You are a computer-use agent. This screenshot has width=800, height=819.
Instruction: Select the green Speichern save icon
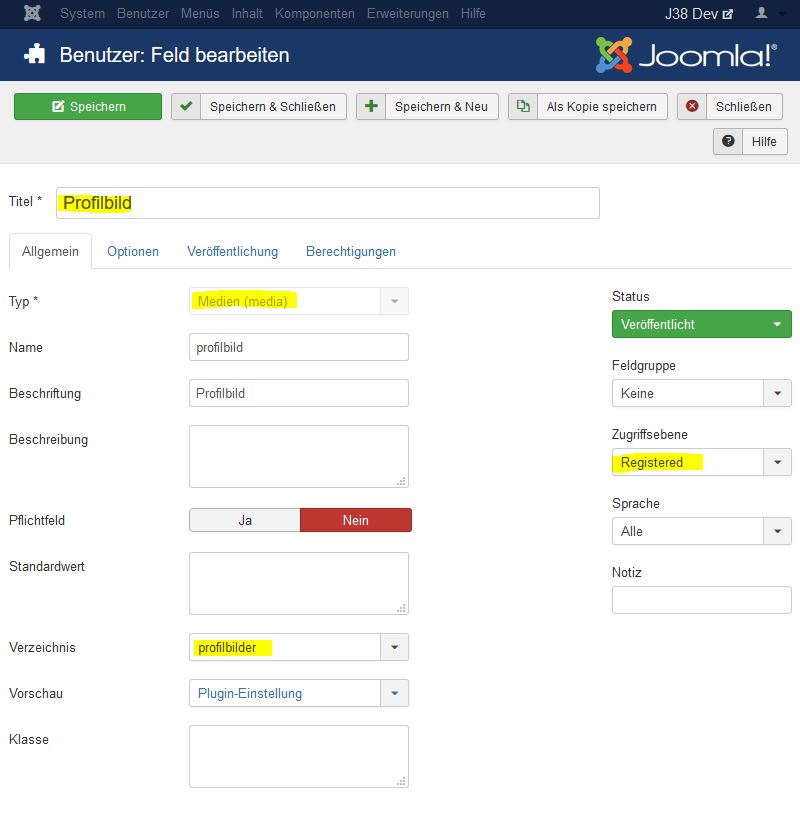click(x=58, y=106)
